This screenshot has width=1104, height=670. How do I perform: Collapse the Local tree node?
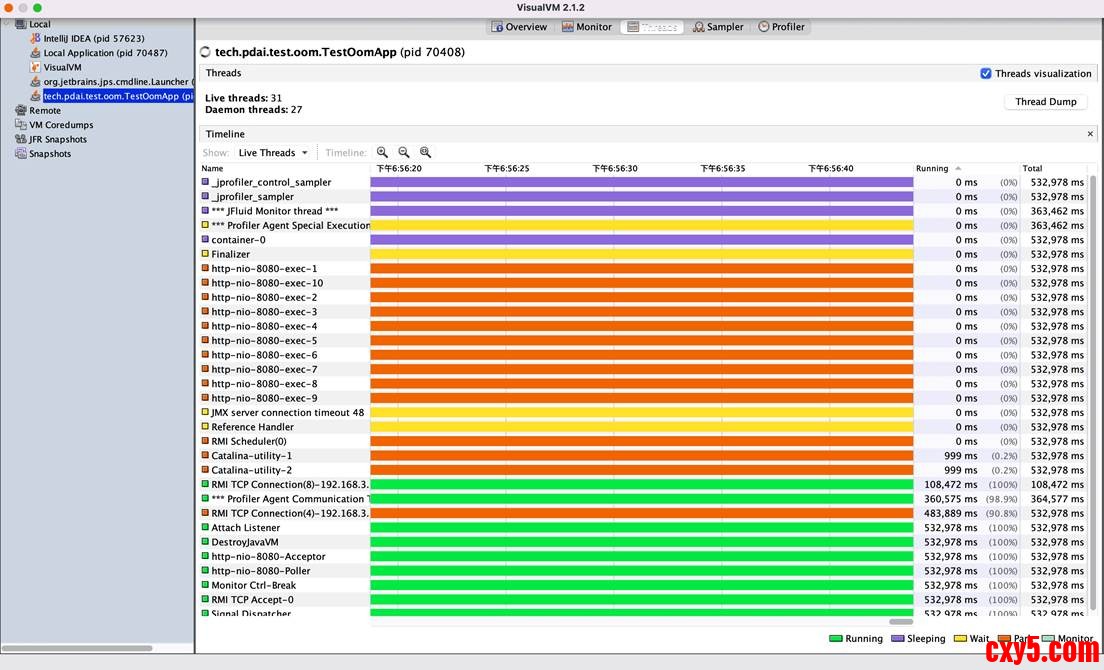(8, 24)
